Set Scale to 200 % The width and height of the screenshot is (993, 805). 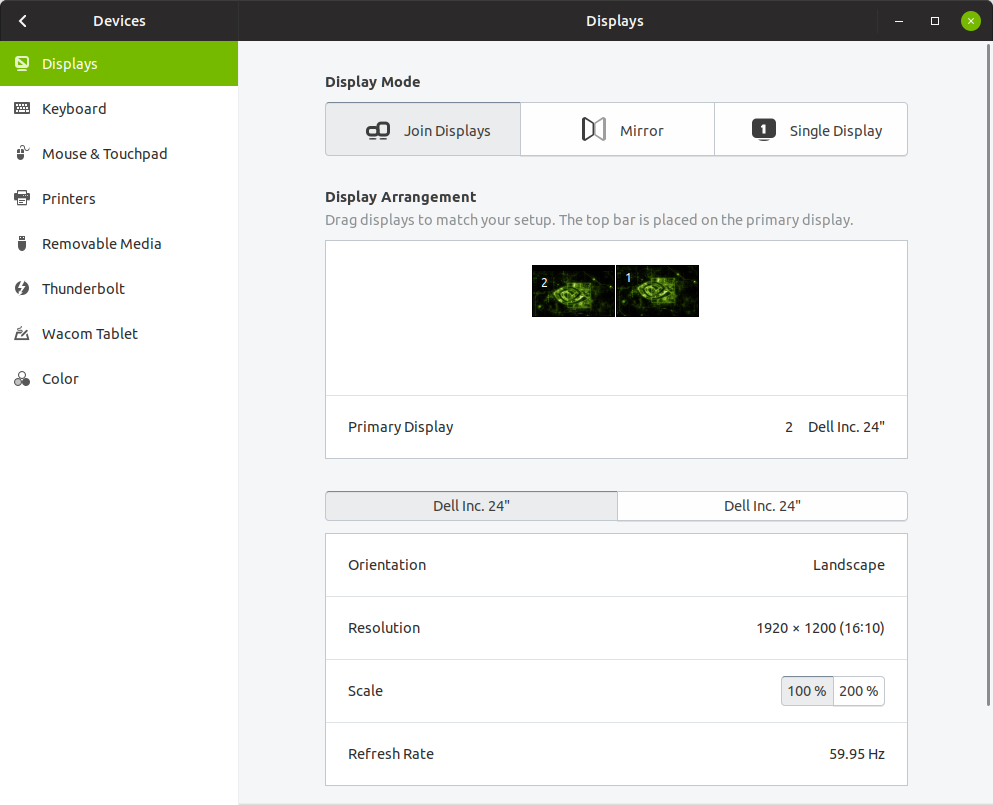858,691
